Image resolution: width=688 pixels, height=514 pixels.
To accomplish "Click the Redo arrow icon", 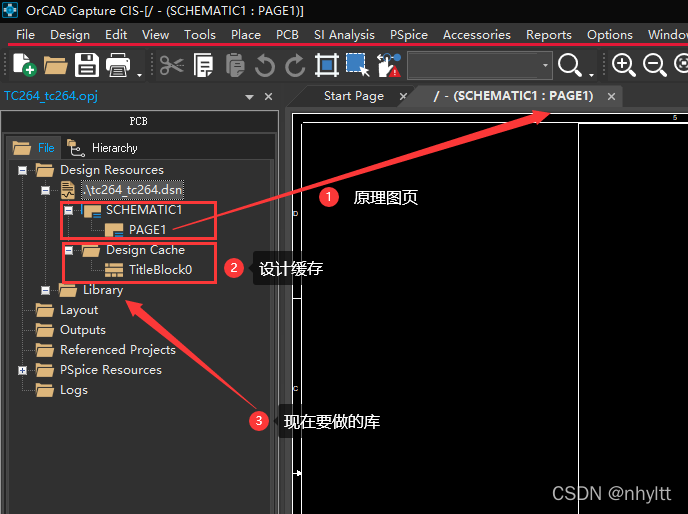I will pos(295,66).
